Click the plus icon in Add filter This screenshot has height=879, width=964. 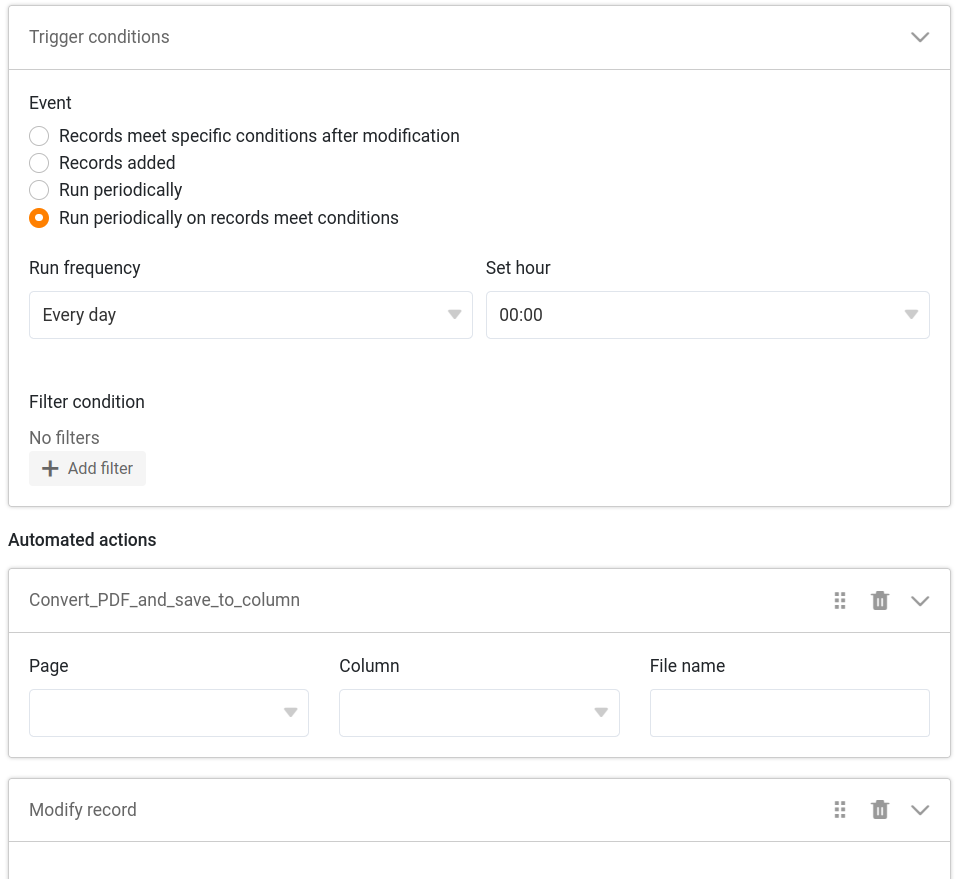(50, 469)
